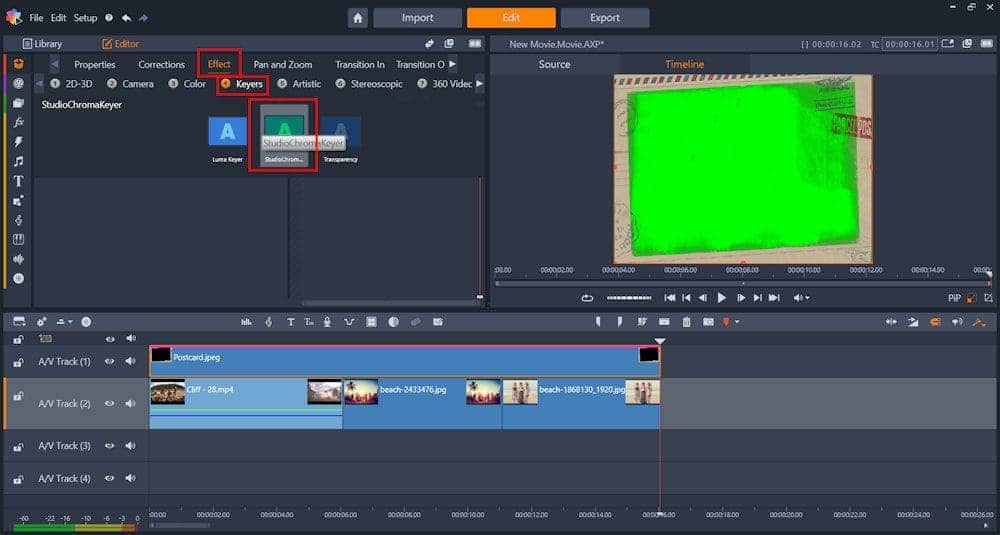Select the Luma Keyer effect thumbnail
The image size is (1000, 535).
(x=227, y=132)
